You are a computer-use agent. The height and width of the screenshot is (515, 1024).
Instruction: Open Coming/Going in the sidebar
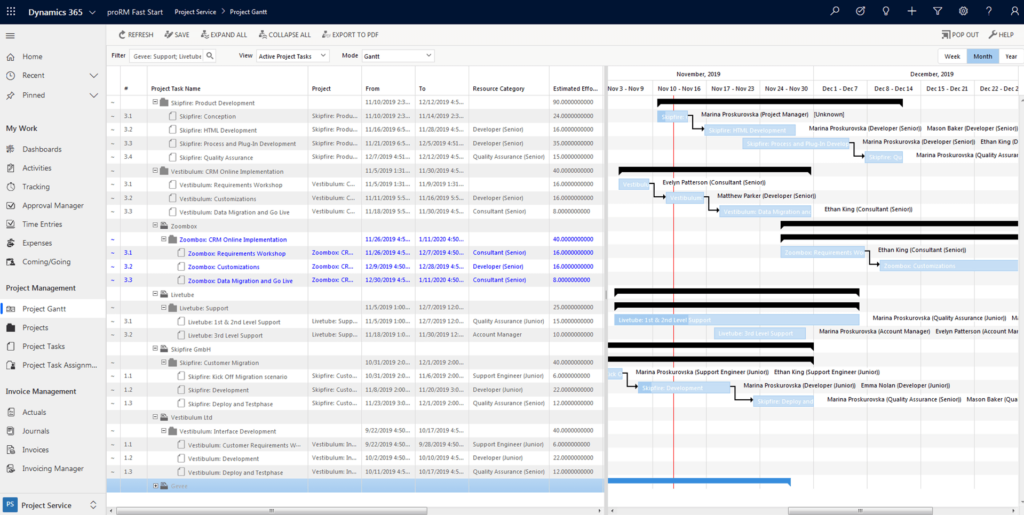46,262
